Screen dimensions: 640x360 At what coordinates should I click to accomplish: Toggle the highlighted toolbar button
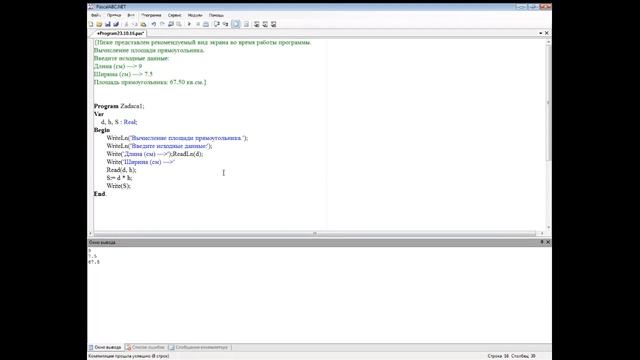click(236, 24)
